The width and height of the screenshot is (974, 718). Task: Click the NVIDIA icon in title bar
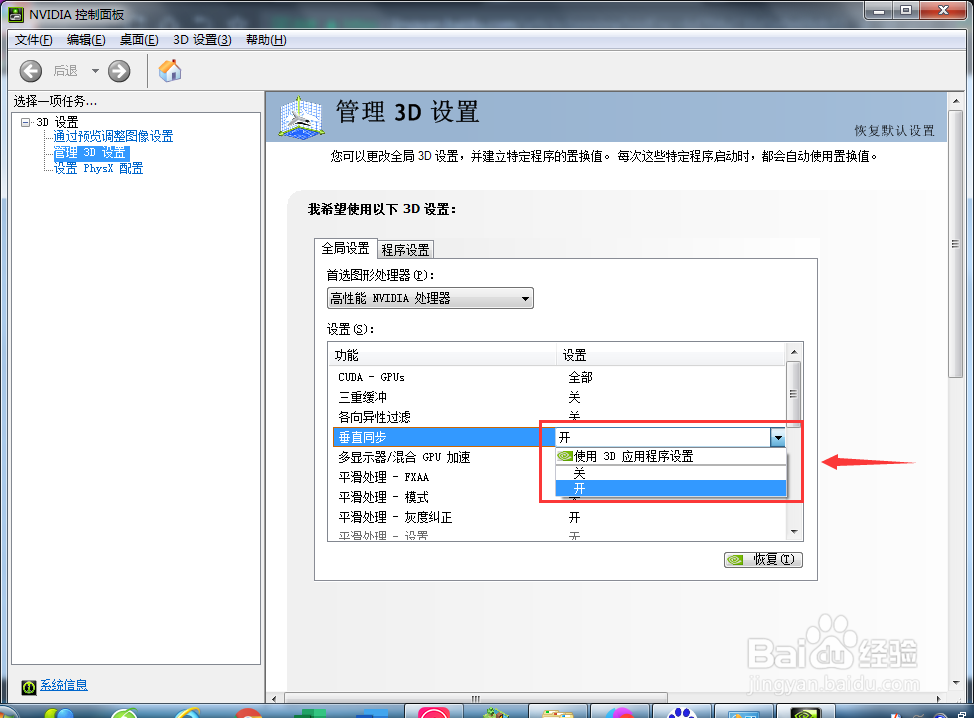(17, 14)
